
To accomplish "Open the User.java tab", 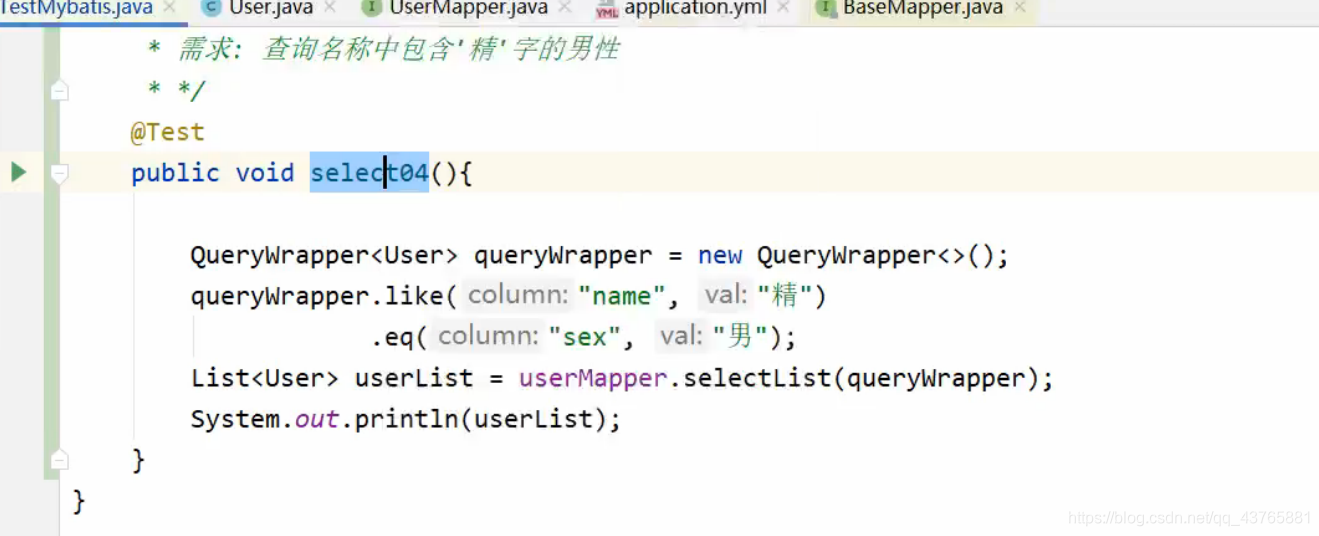I will [271, 9].
